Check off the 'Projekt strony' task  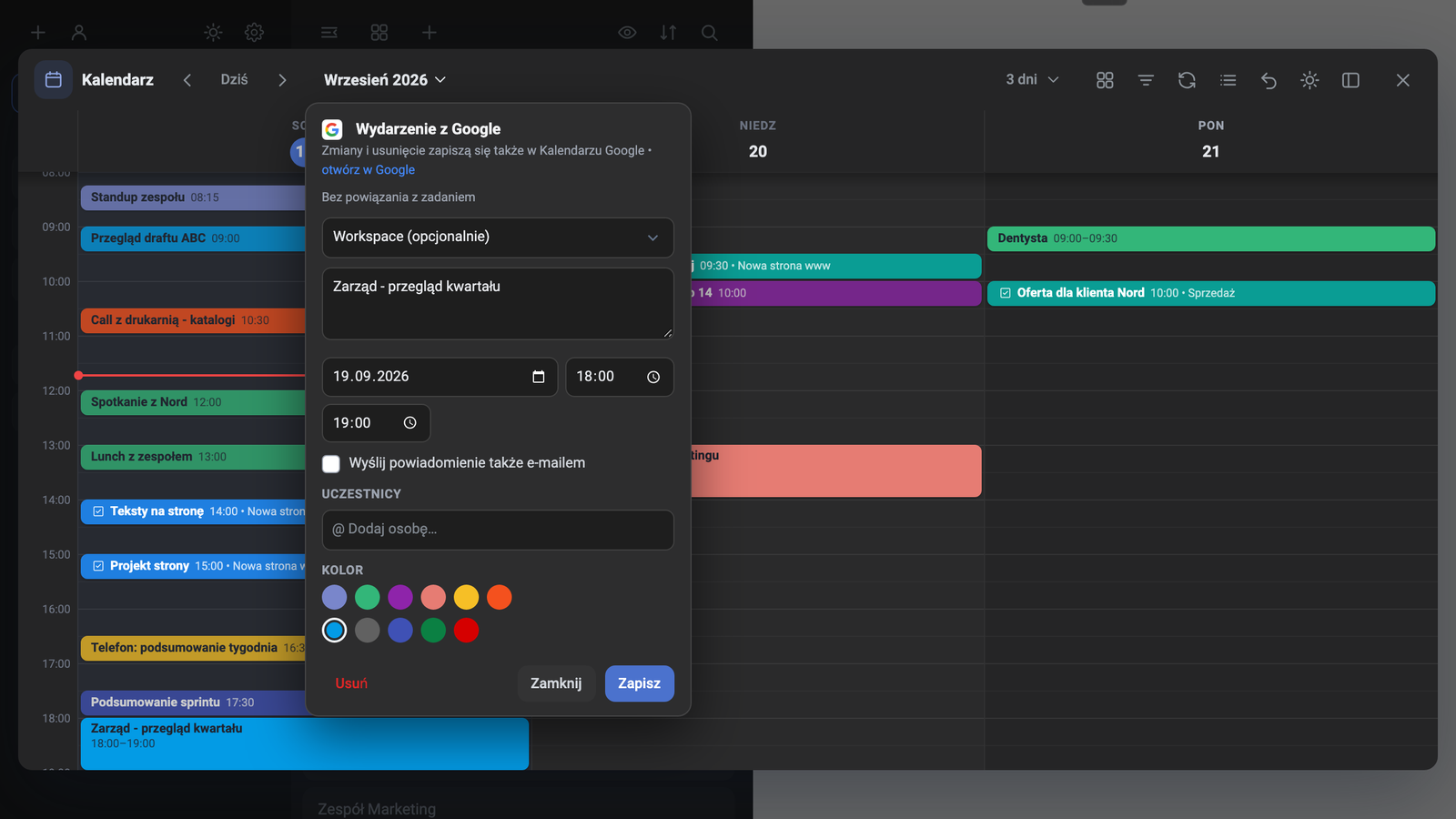[x=98, y=566]
